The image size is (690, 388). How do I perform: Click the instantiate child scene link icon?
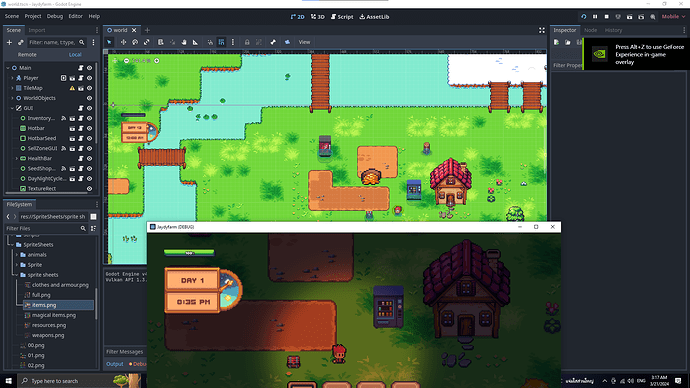point(20,42)
